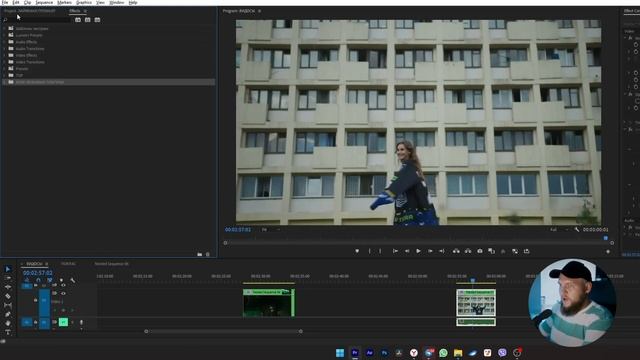
Task: Open the playback resolution Full dropdown
Action: [559, 230]
